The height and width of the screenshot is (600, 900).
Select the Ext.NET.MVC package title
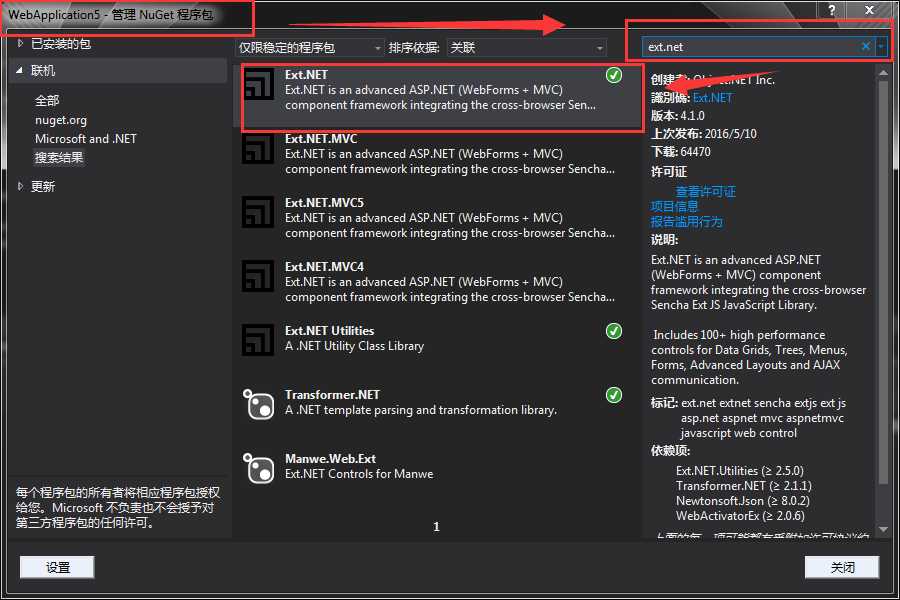click(x=321, y=139)
